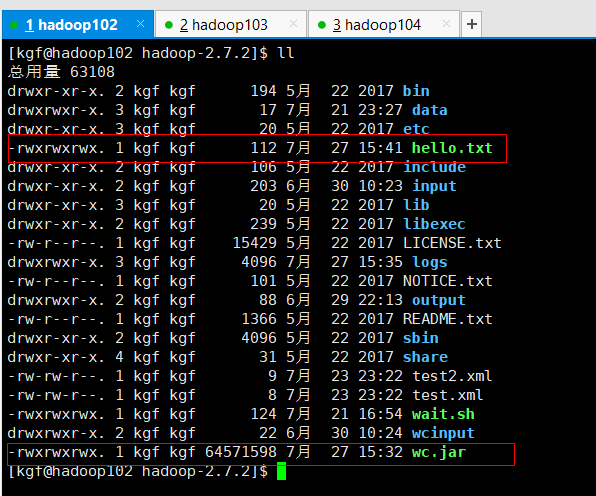This screenshot has width=596, height=496.
Task: Click the typed ll command
Action: click(x=286, y=53)
